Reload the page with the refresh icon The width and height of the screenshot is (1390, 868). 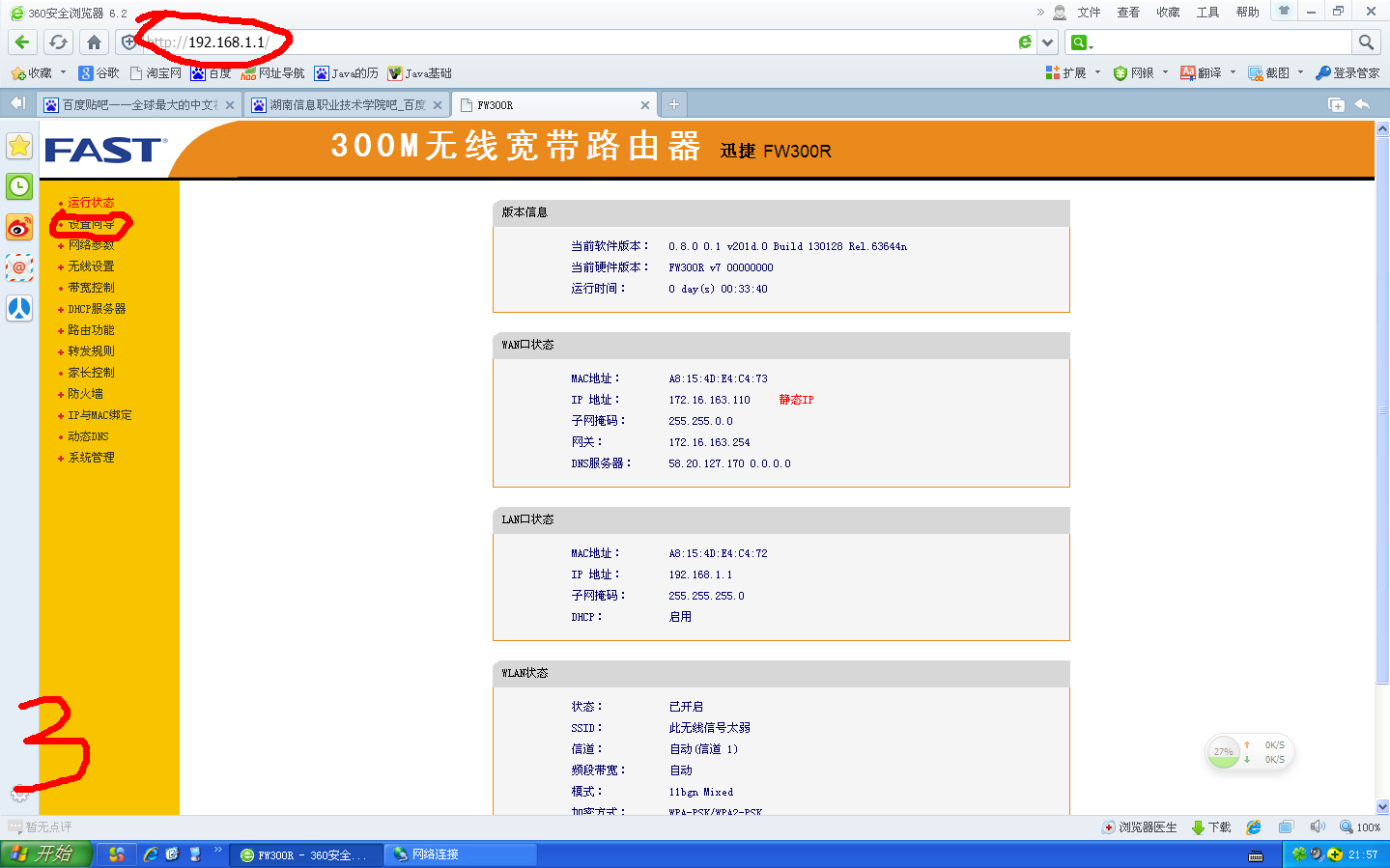[x=58, y=42]
